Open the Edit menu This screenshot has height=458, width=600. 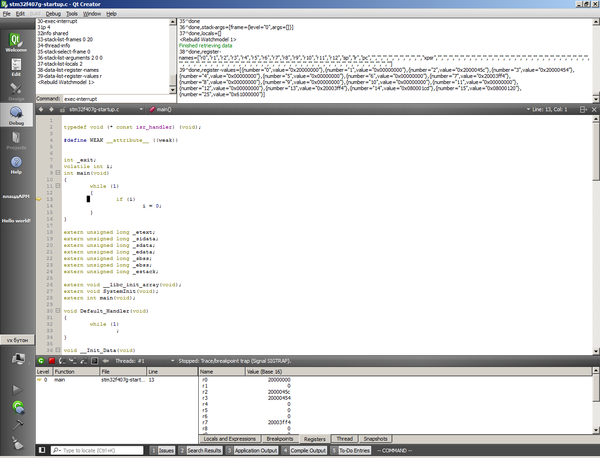point(20,14)
